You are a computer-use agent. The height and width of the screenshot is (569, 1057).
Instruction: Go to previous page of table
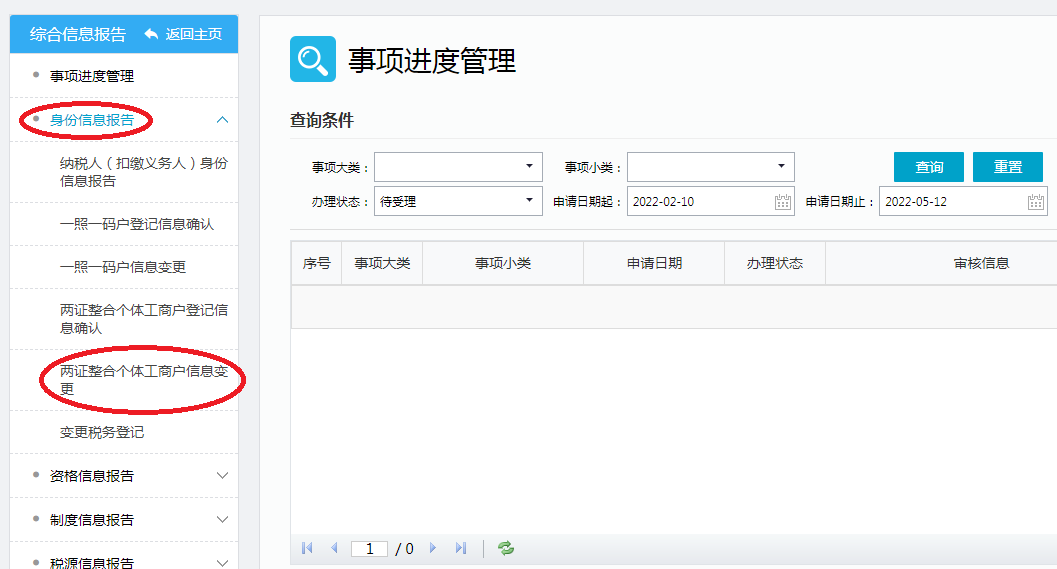(334, 548)
